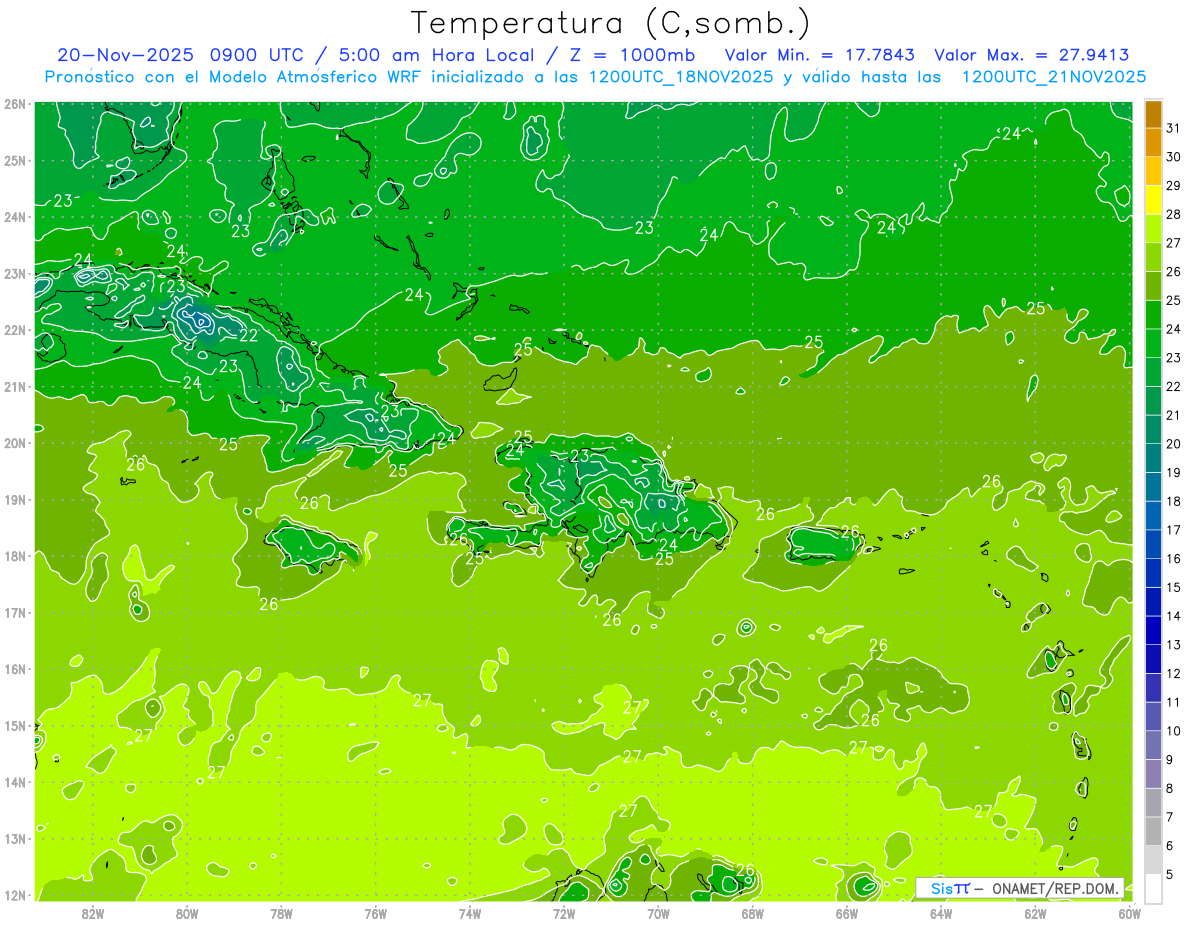Click '1200UTC_21NOV2025' valid-until time text
1200x927 pixels.
1053,77
